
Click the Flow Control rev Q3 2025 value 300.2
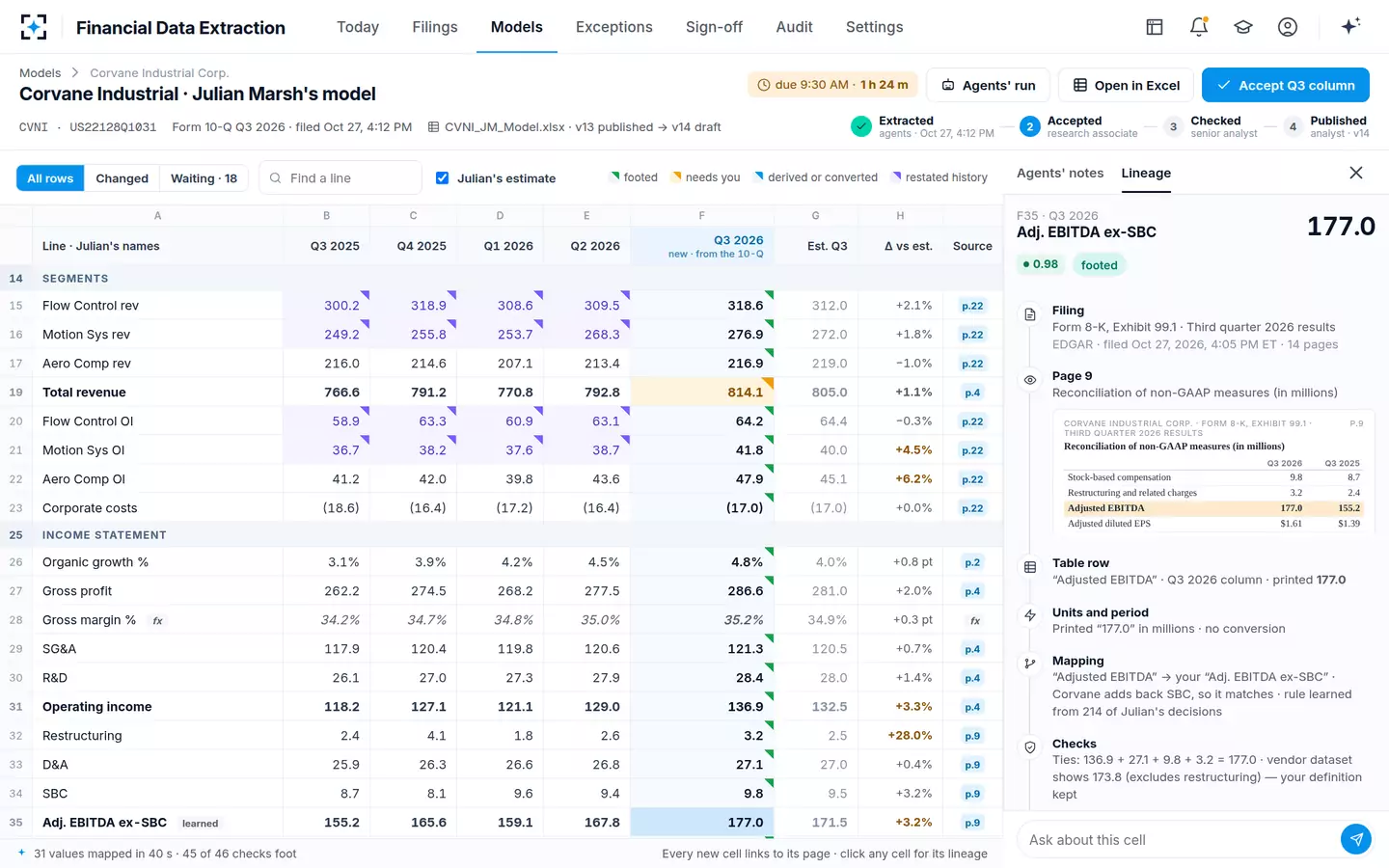(326, 306)
